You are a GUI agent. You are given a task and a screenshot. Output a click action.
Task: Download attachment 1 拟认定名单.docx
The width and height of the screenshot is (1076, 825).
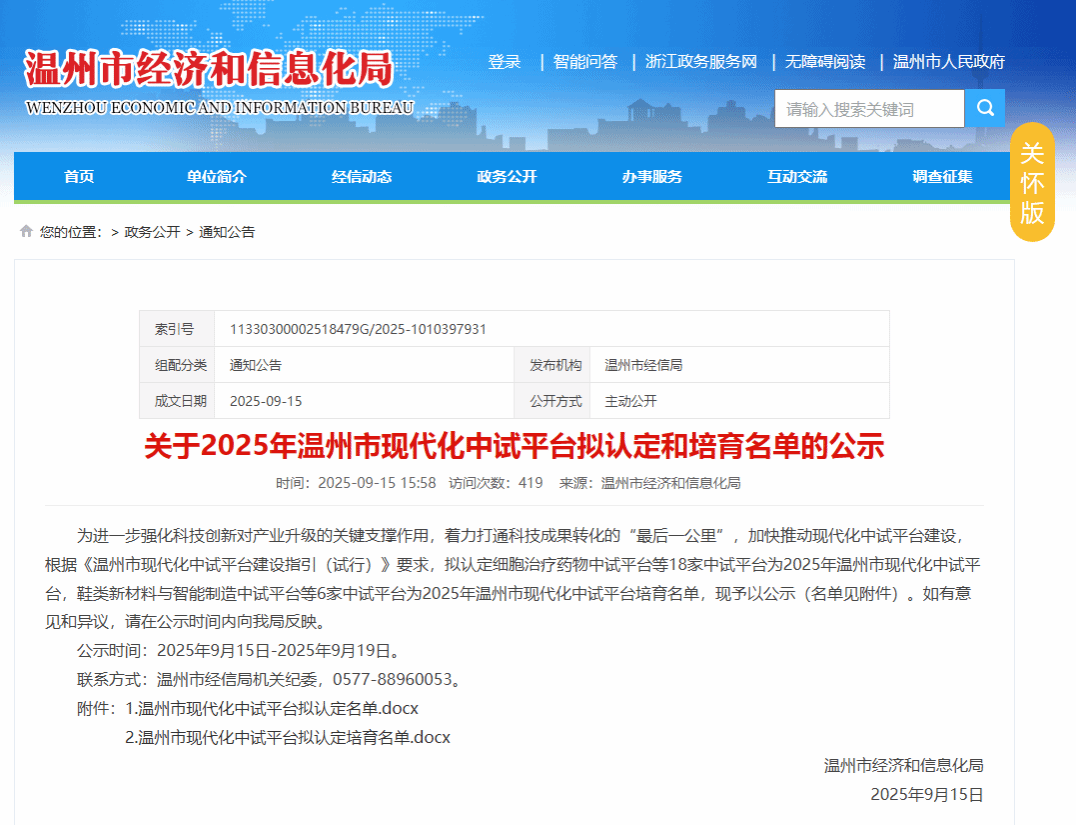pos(272,708)
